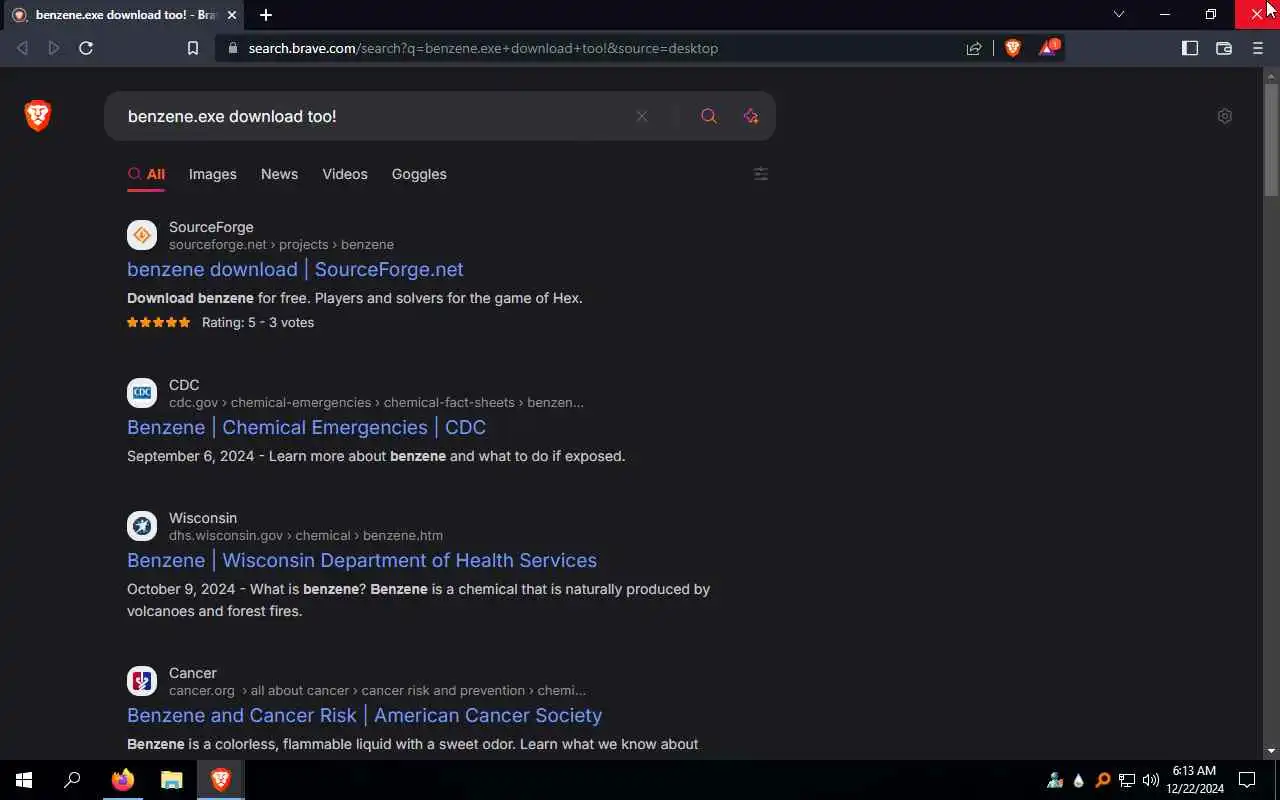Image resolution: width=1280 pixels, height=800 pixels.
Task: Open the Brave Shields lion icon
Action: (1012, 48)
